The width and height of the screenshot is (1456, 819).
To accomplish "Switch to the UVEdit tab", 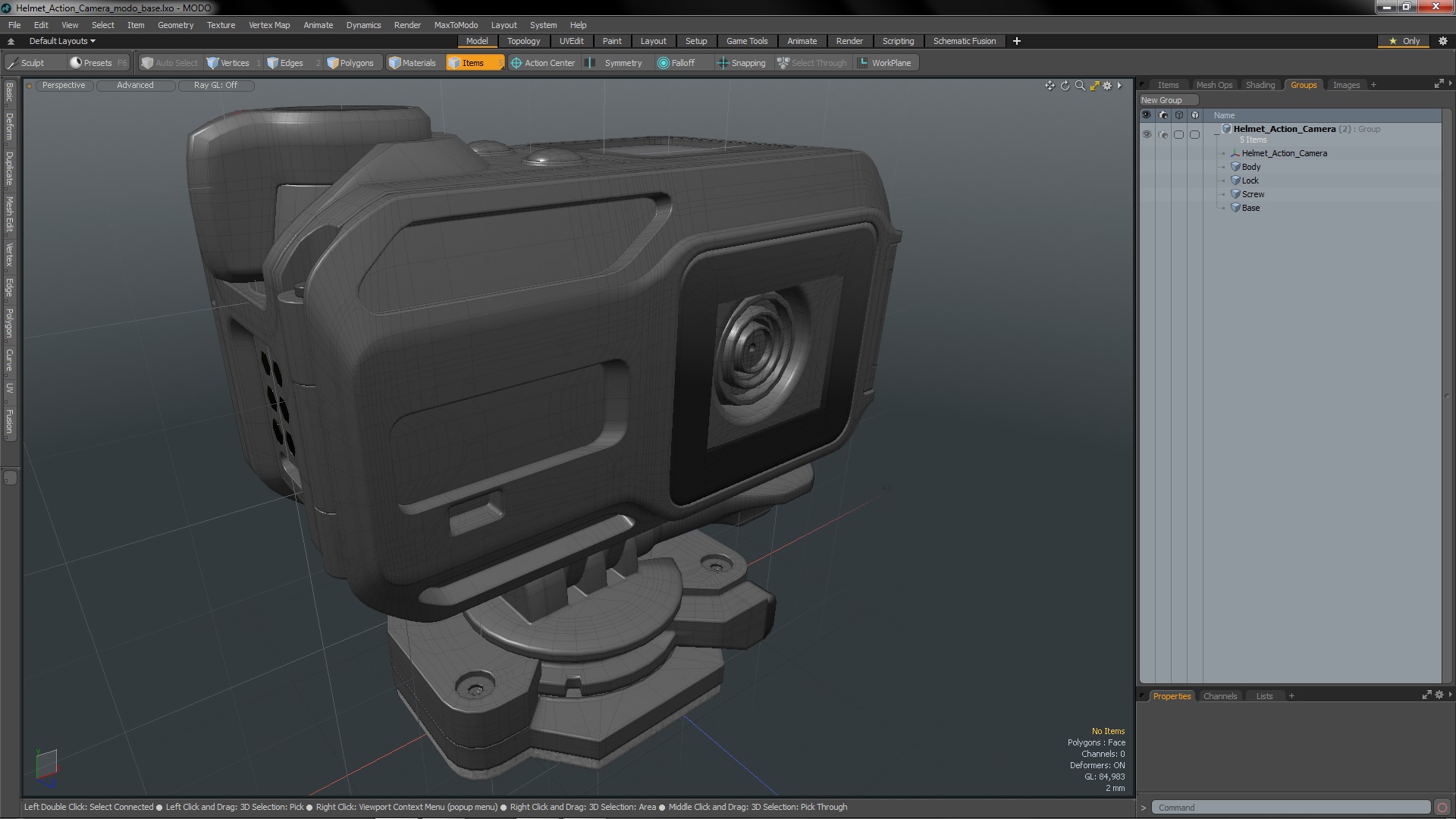I will coord(572,41).
